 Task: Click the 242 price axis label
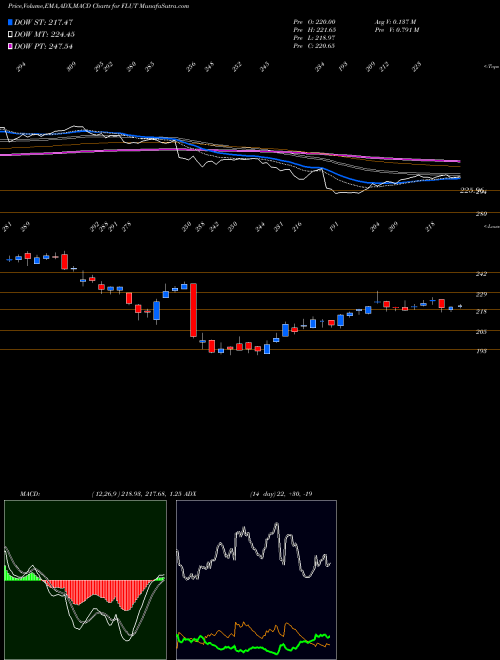481,274
